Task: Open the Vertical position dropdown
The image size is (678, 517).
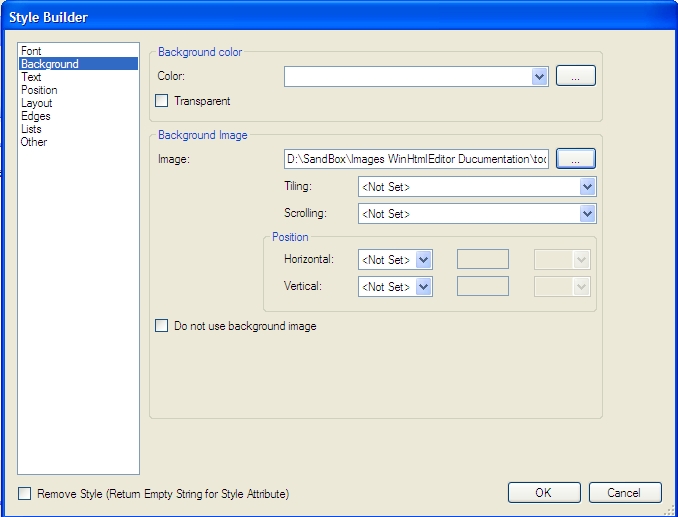Action: [423, 287]
